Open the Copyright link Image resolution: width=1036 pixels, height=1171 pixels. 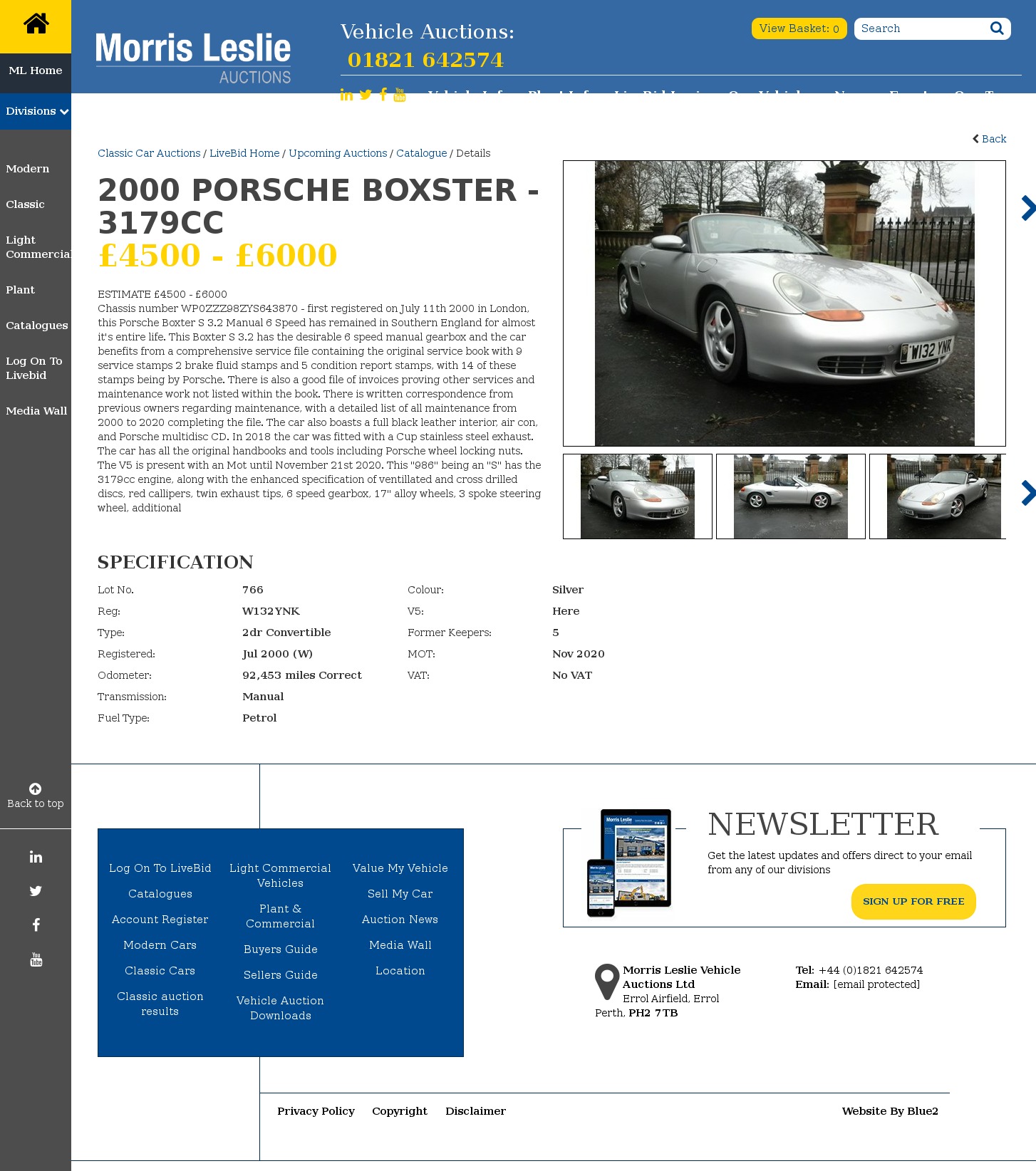click(400, 1111)
